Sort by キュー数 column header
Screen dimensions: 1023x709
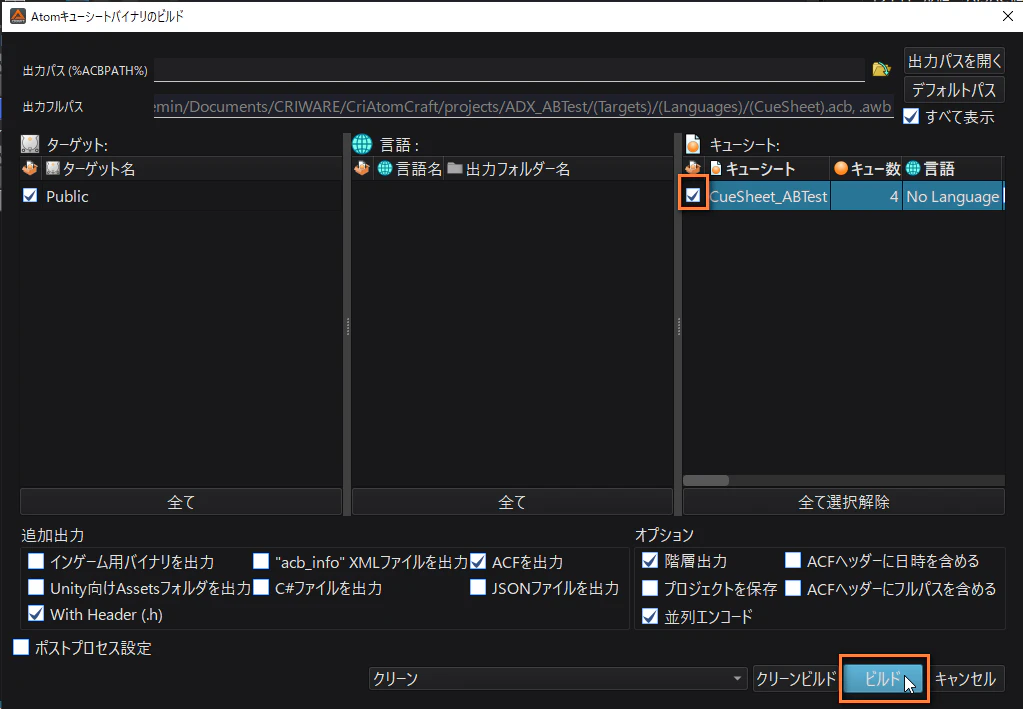coord(866,169)
